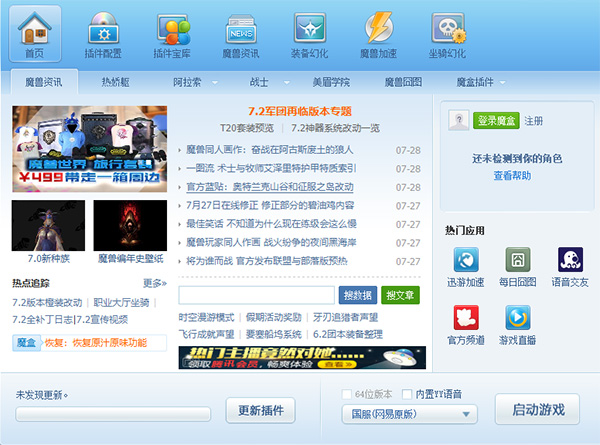Image resolution: width=600 pixels, height=445 pixels.
Task: Focus the search input field
Action: point(257,295)
